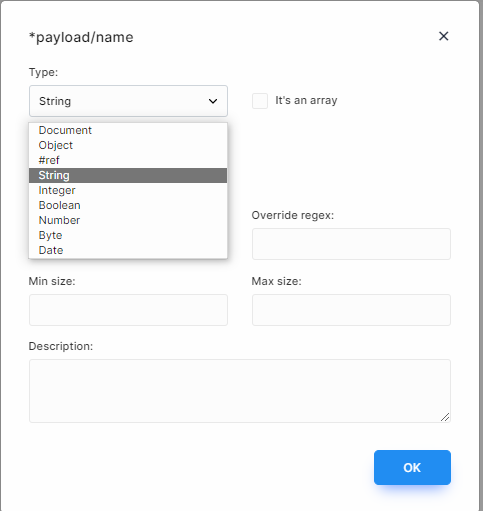
Task: Confirm changes with the OK button
Action: [x=412, y=468]
